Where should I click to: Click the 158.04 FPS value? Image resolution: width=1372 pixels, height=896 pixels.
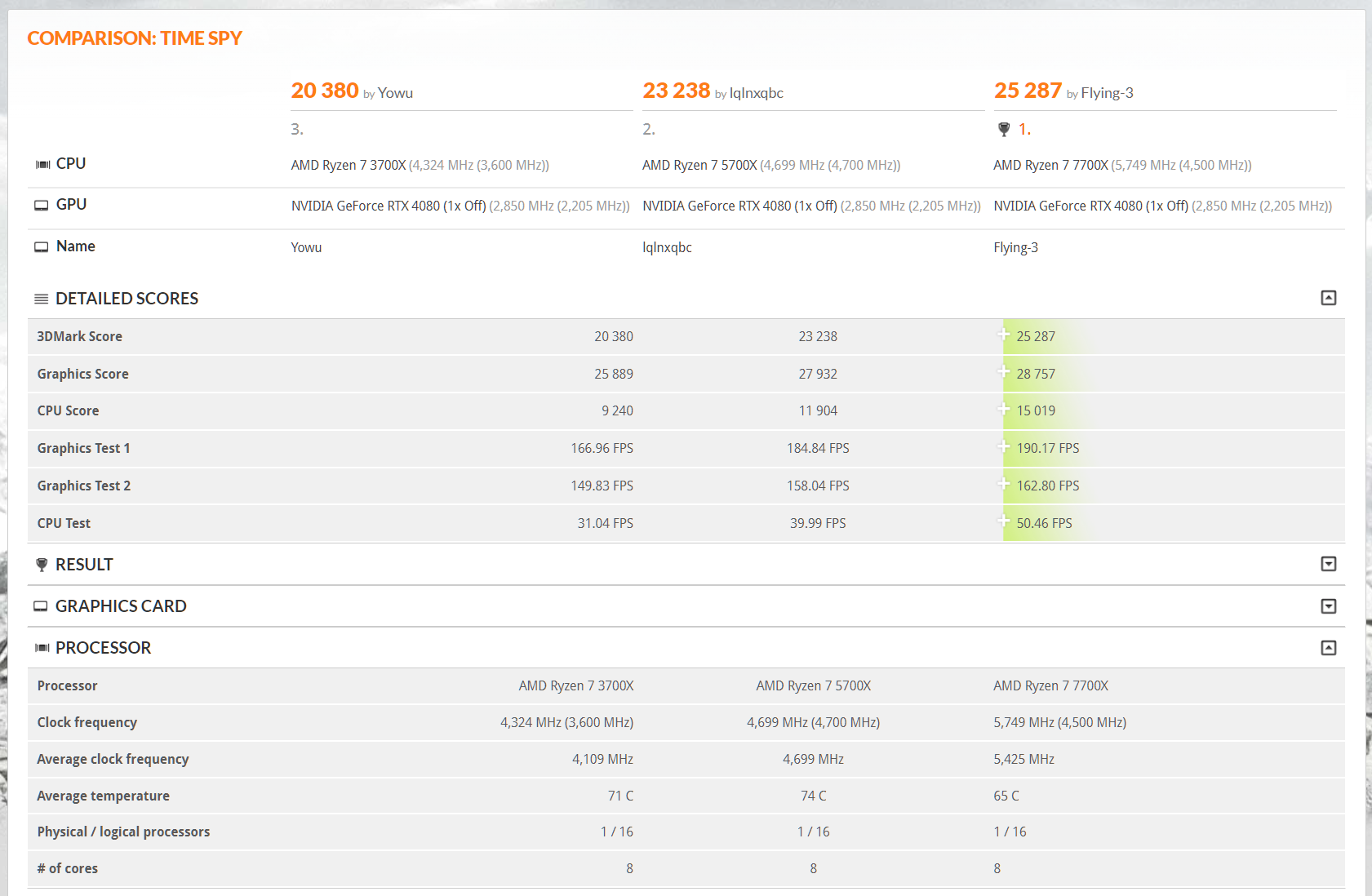[818, 486]
